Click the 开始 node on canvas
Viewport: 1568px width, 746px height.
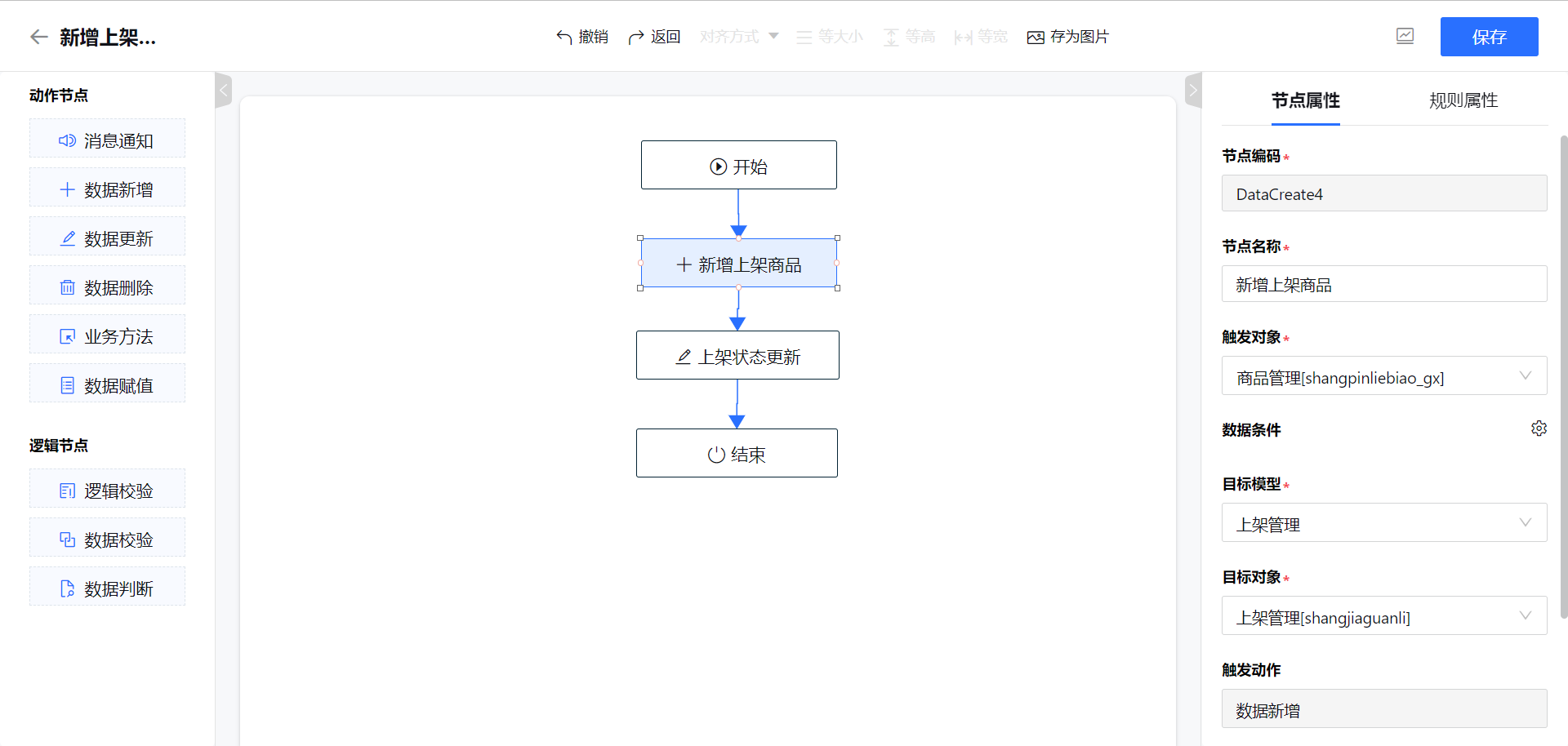click(739, 165)
